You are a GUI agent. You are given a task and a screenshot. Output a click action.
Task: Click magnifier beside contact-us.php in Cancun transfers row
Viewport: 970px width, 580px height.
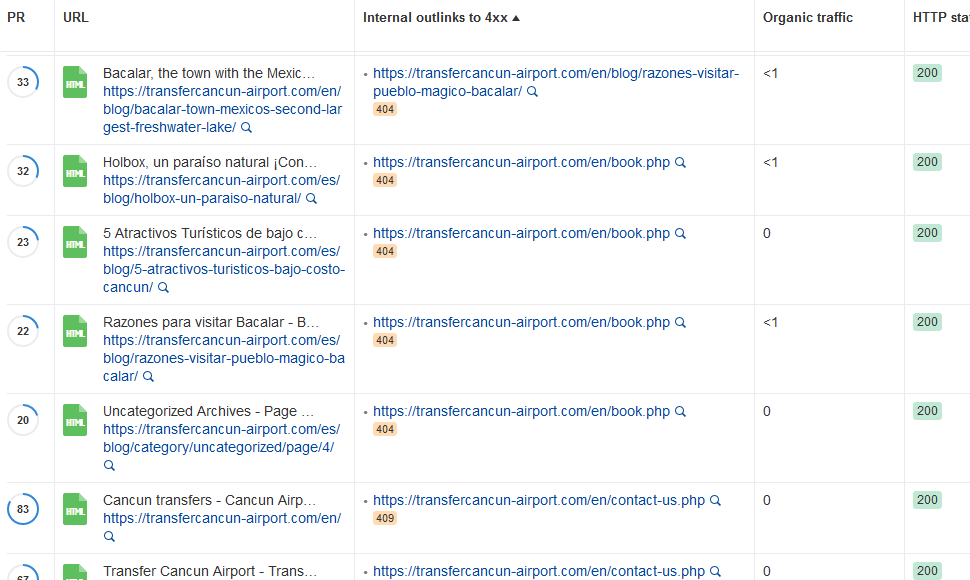pyautogui.click(x=715, y=501)
